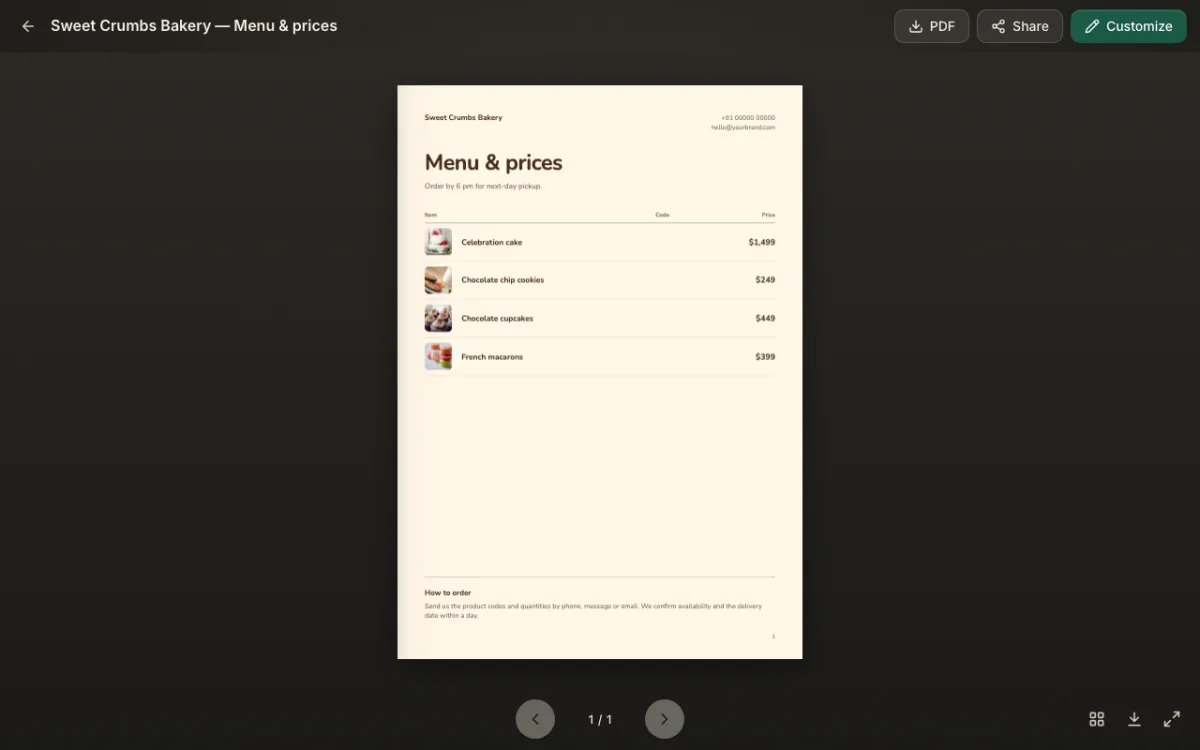Screen dimensions: 1200x750
Task: Click the bottom download icon
Action: pyautogui.click(x=1134, y=719)
